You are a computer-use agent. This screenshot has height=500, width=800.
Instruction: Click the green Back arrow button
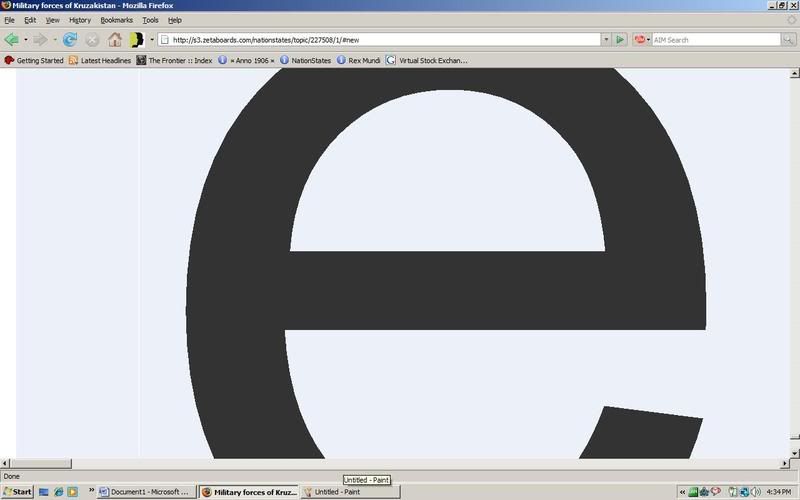[12, 40]
